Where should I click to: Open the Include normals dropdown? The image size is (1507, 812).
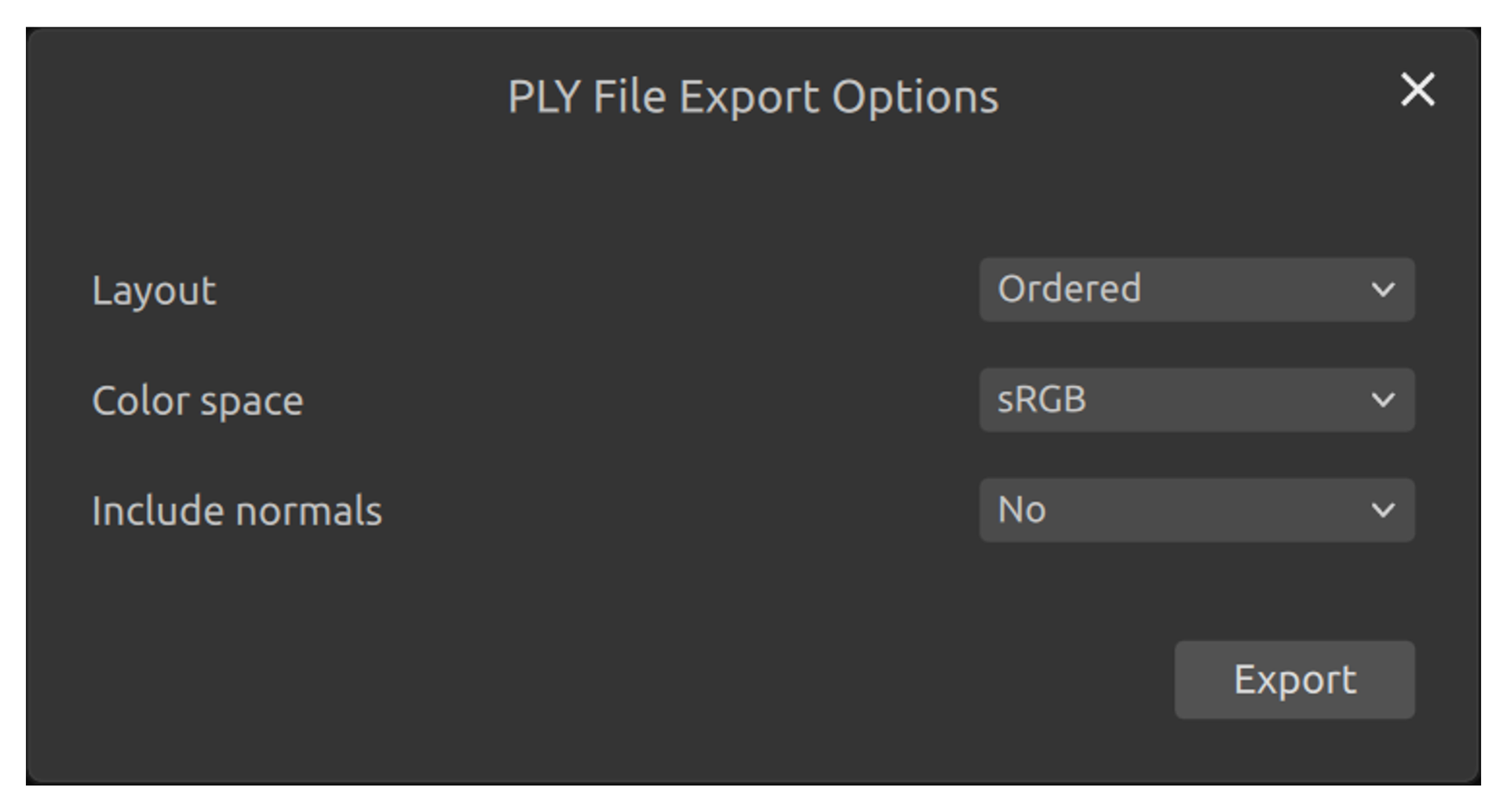[1196, 511]
